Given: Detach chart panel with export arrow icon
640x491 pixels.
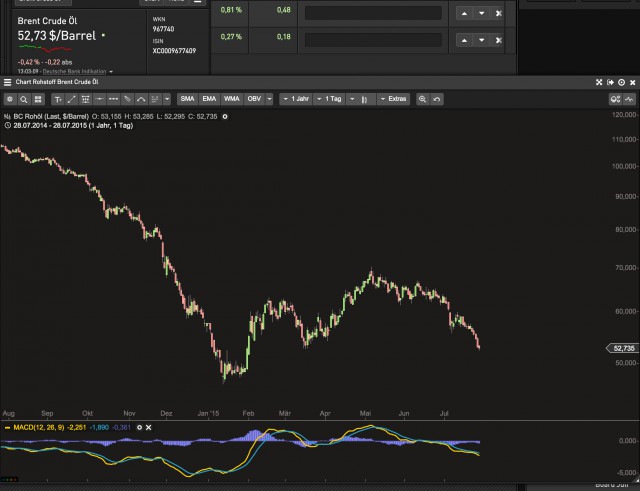Looking at the screenshot, I should (x=610, y=82).
